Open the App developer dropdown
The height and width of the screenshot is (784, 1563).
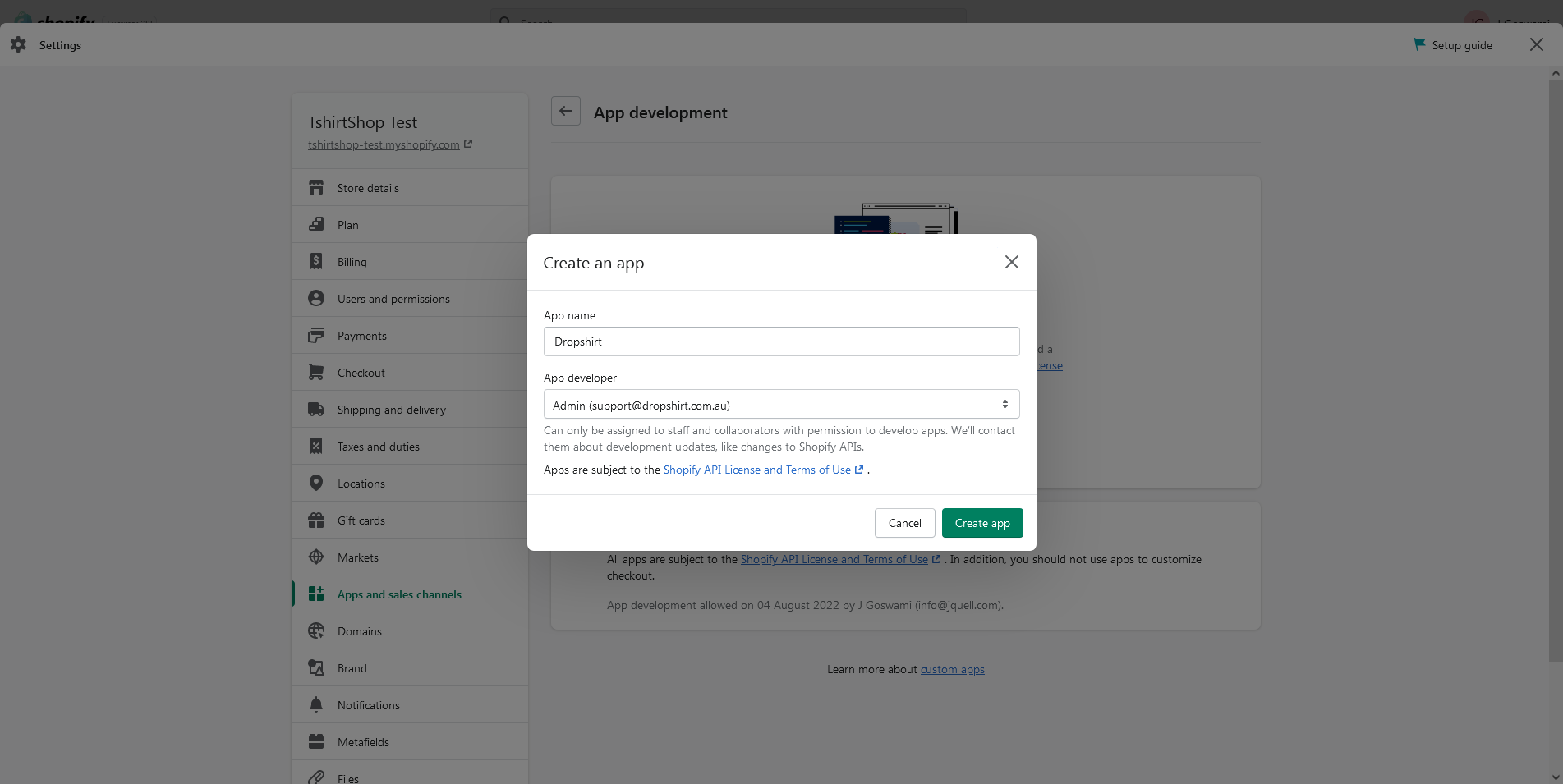(781, 405)
